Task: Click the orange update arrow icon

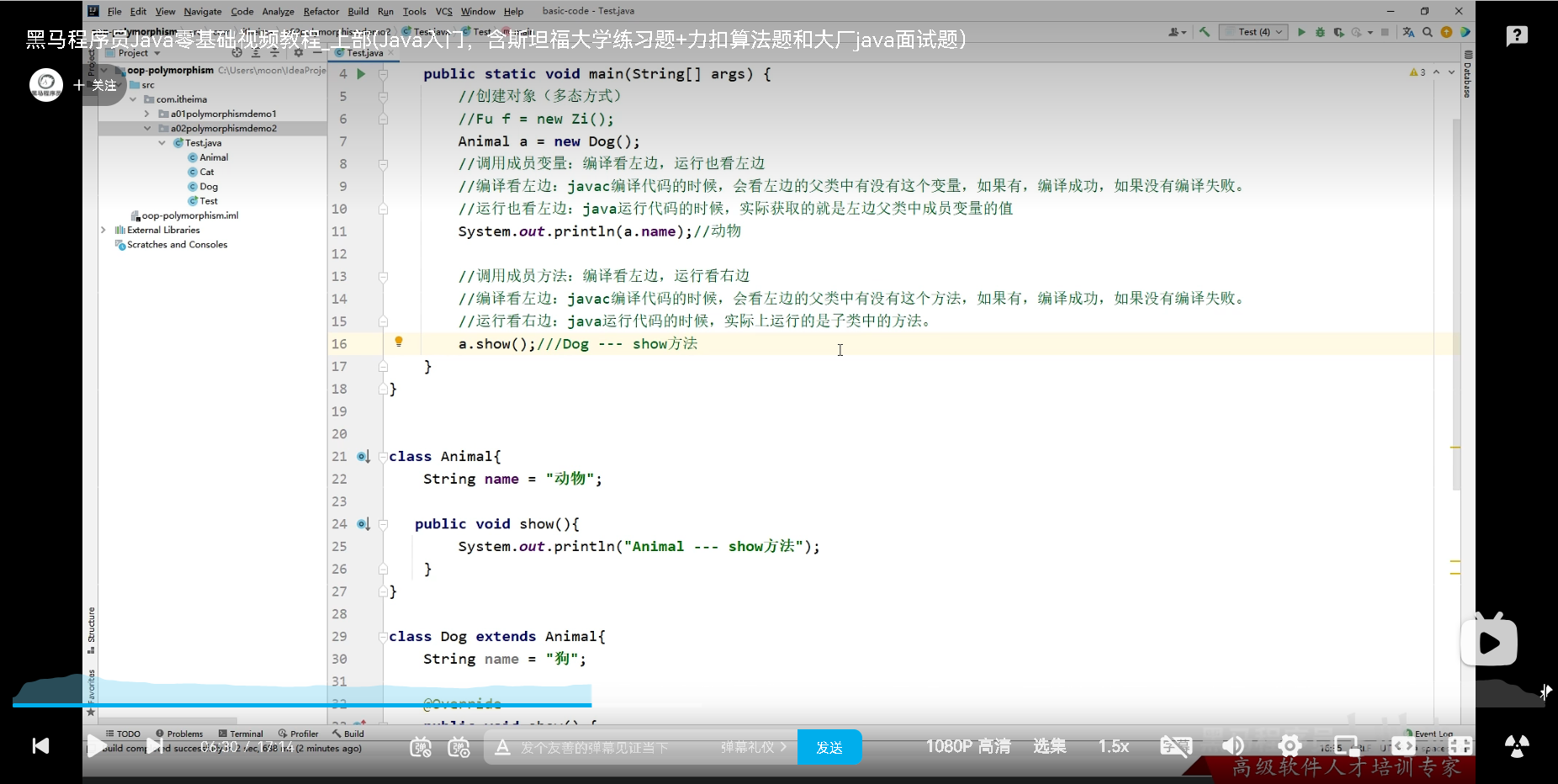Action: (1446, 32)
